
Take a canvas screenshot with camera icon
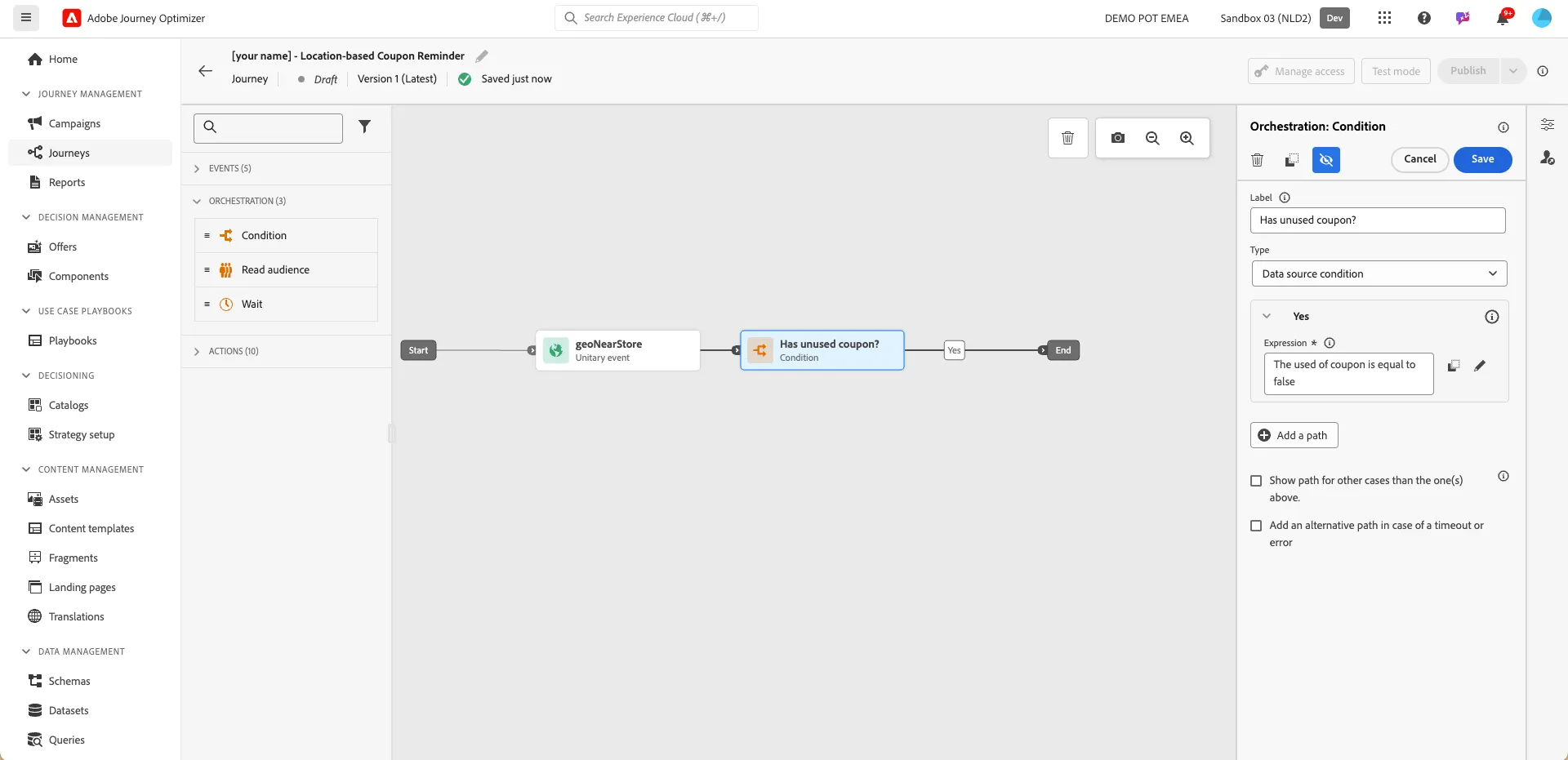pos(1118,138)
